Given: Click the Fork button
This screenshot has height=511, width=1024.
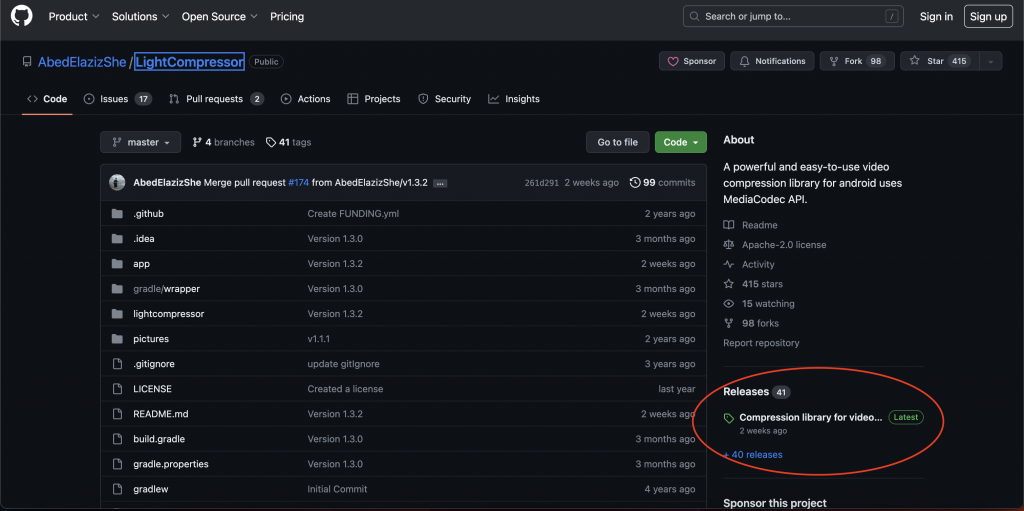Looking at the screenshot, I should click(x=857, y=61).
